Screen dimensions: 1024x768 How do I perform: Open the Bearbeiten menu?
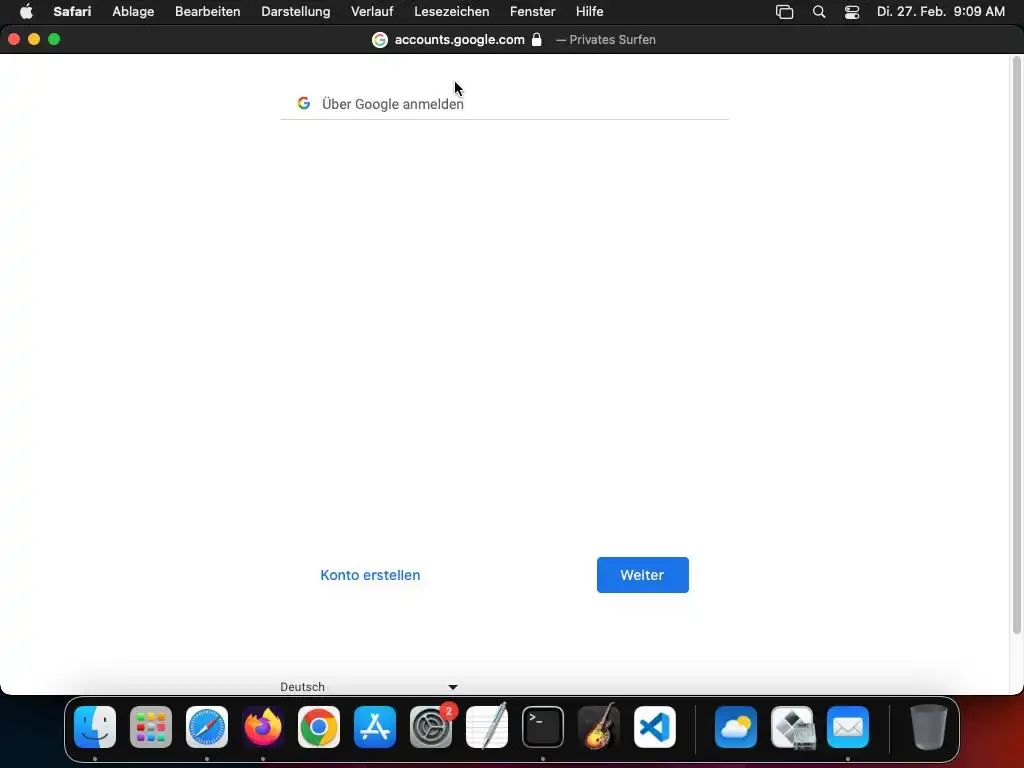point(208,12)
